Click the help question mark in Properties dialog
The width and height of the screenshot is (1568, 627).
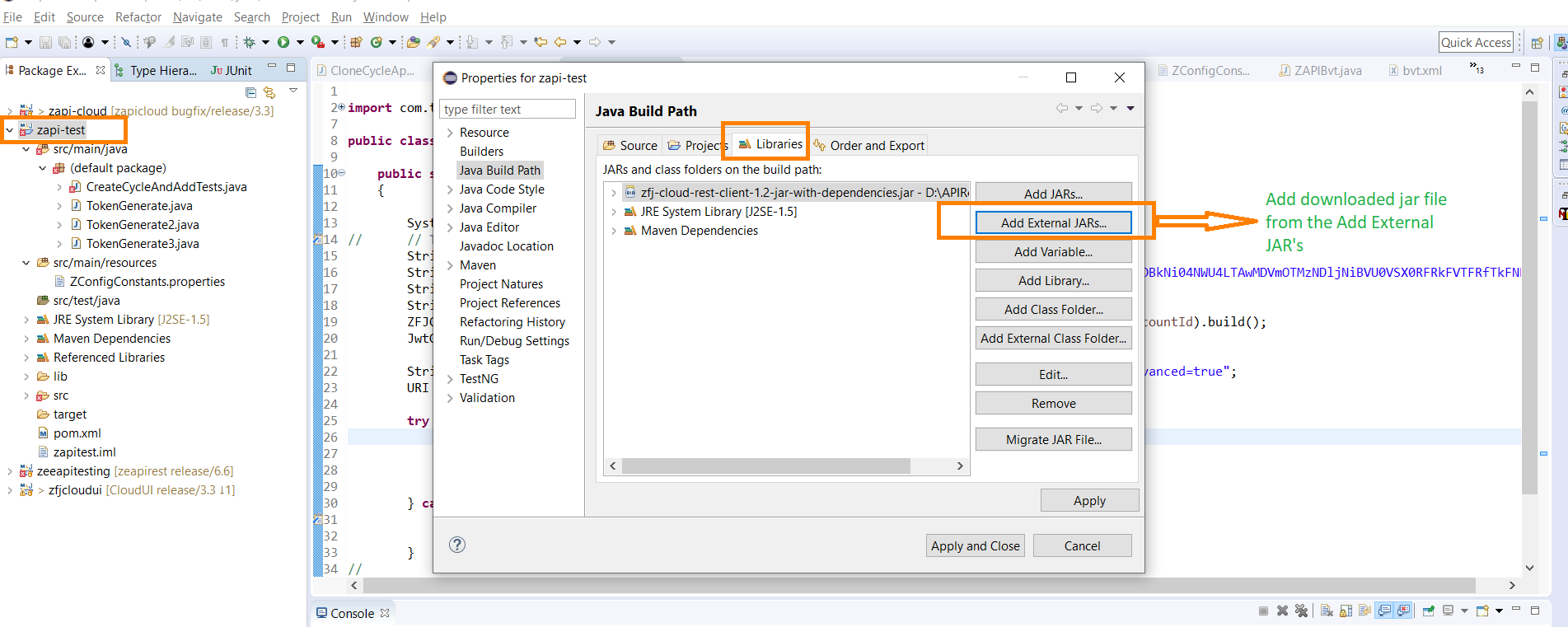pyautogui.click(x=457, y=545)
